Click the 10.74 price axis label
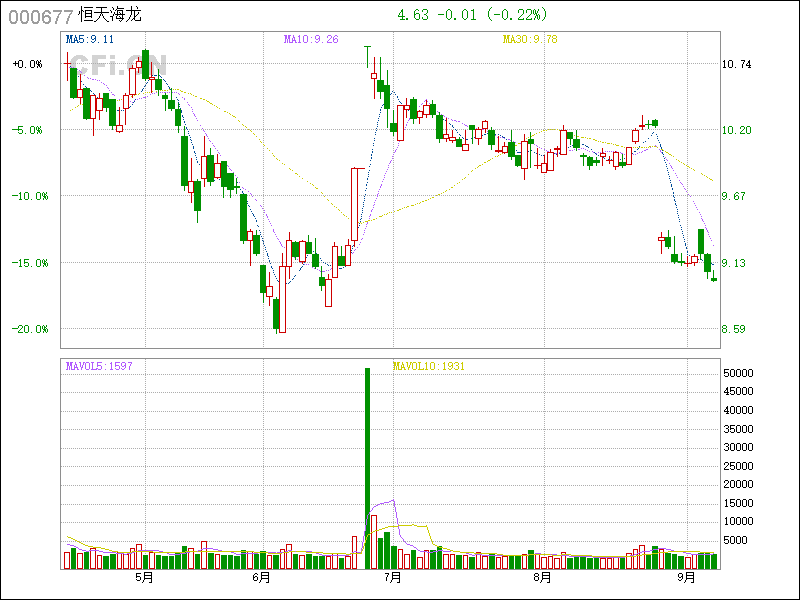Image resolution: width=800 pixels, height=600 pixels. 736,64
